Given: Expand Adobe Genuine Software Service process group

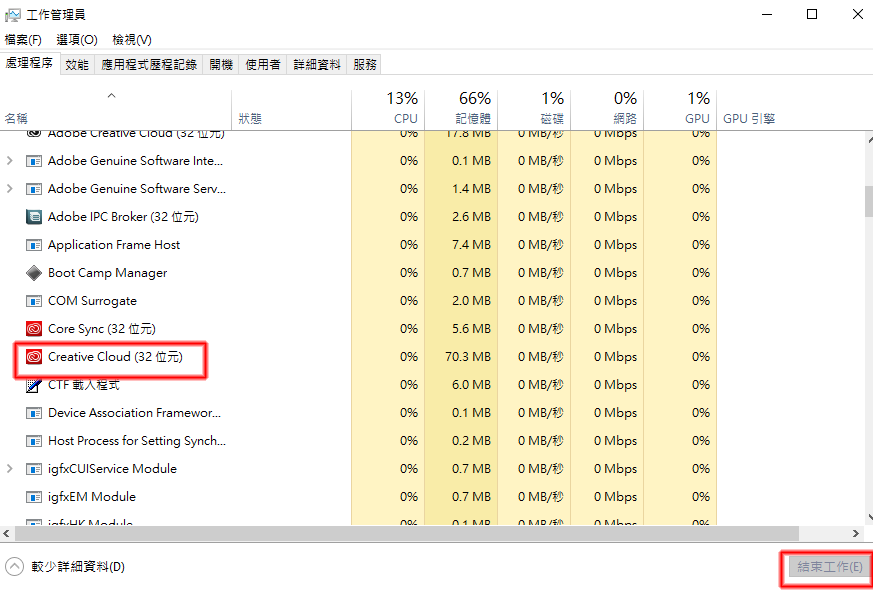Looking at the screenshot, I should pos(9,189).
